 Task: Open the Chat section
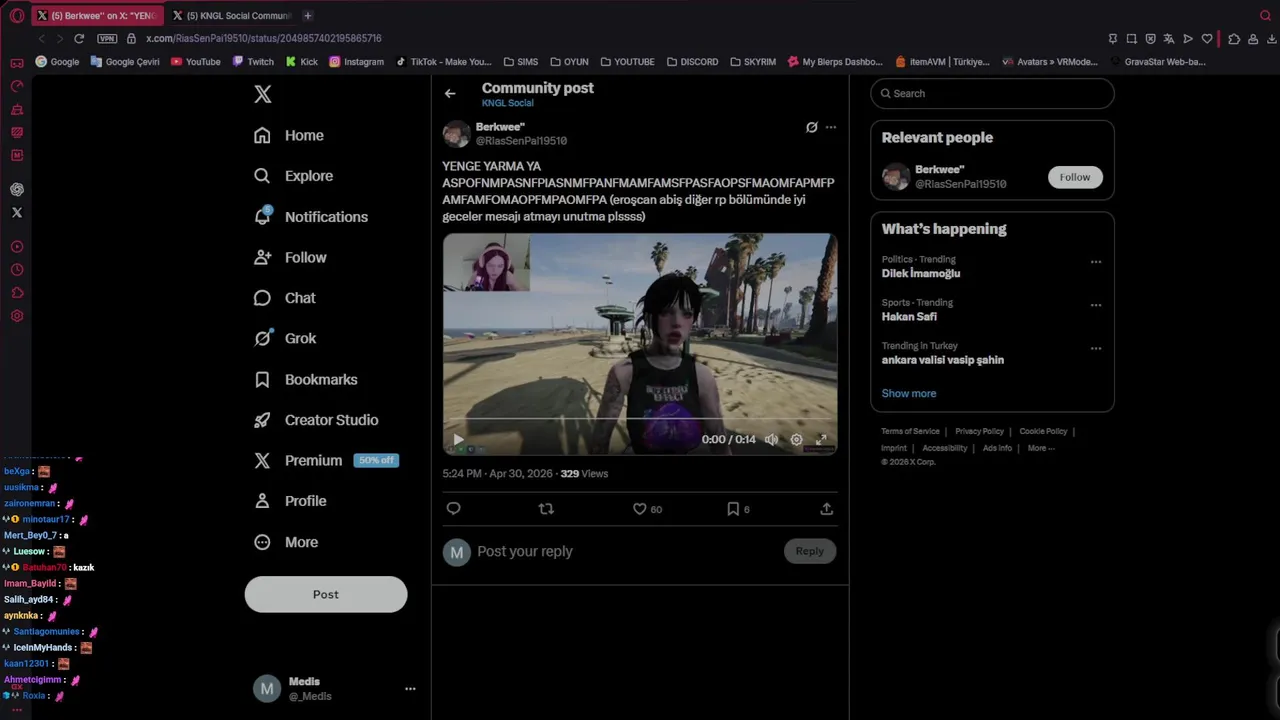click(x=285, y=298)
